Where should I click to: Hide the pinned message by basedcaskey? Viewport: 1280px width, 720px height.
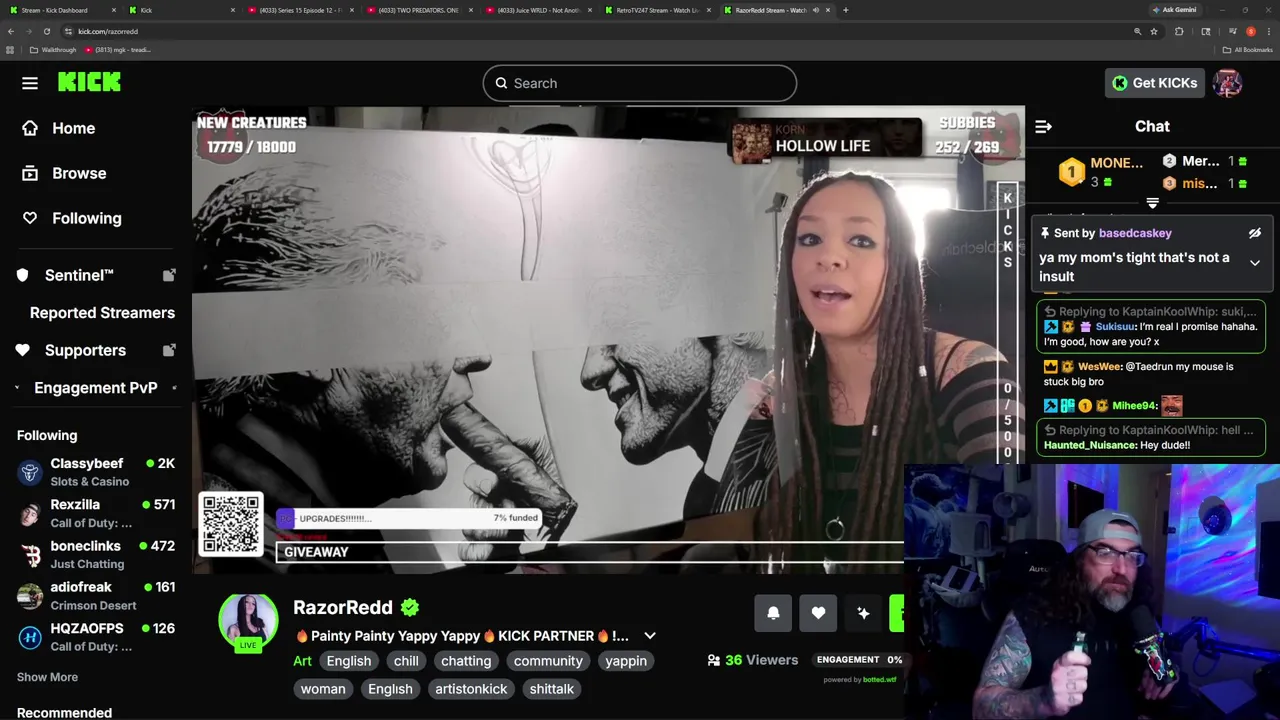pos(1254,233)
